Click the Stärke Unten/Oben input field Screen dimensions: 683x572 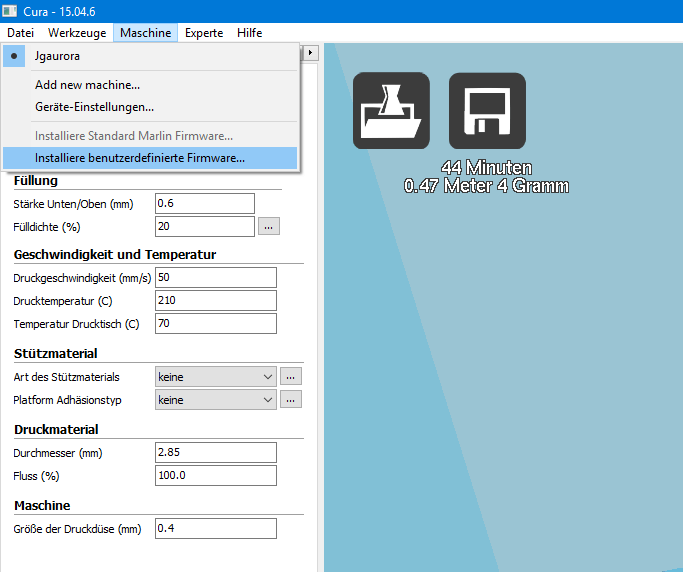click(x=205, y=203)
